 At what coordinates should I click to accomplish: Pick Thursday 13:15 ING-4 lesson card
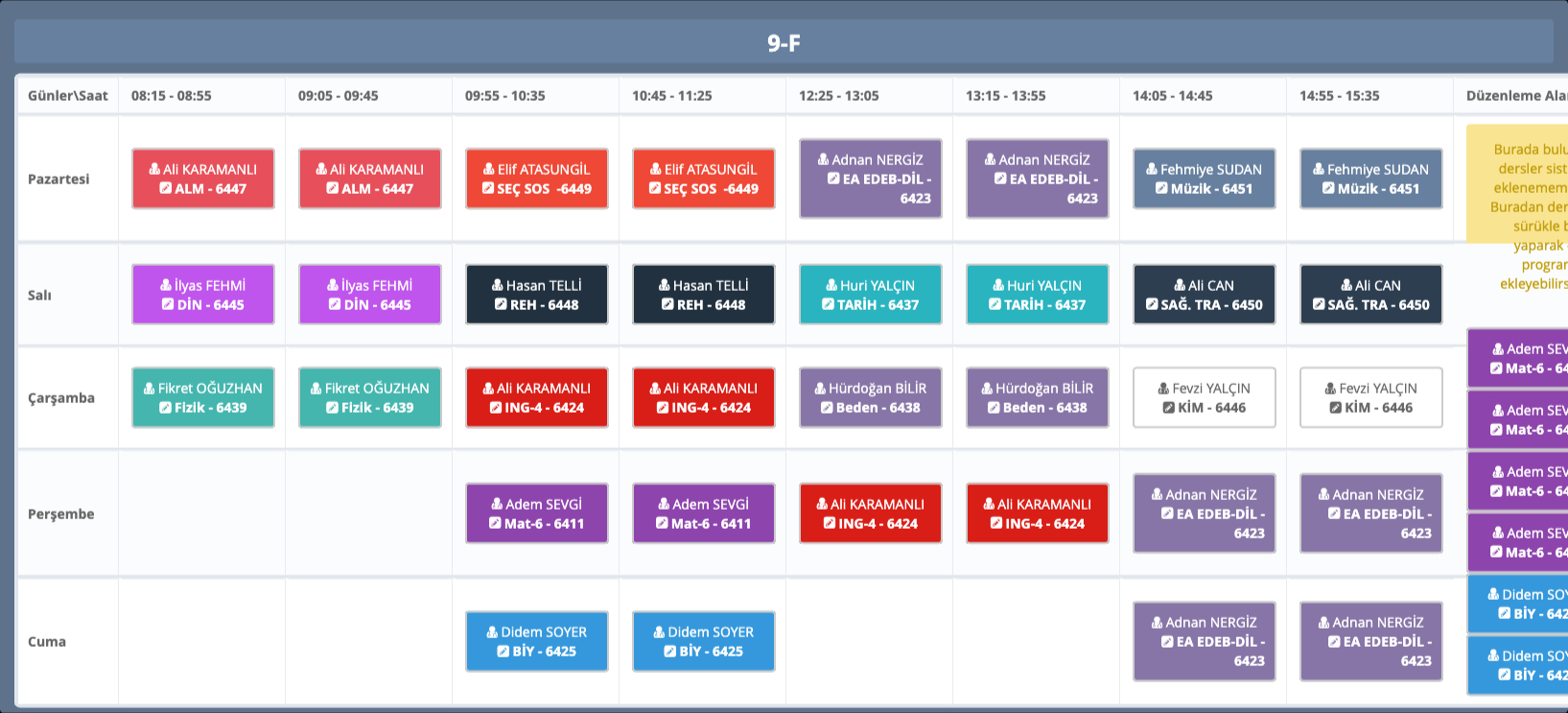[1037, 513]
